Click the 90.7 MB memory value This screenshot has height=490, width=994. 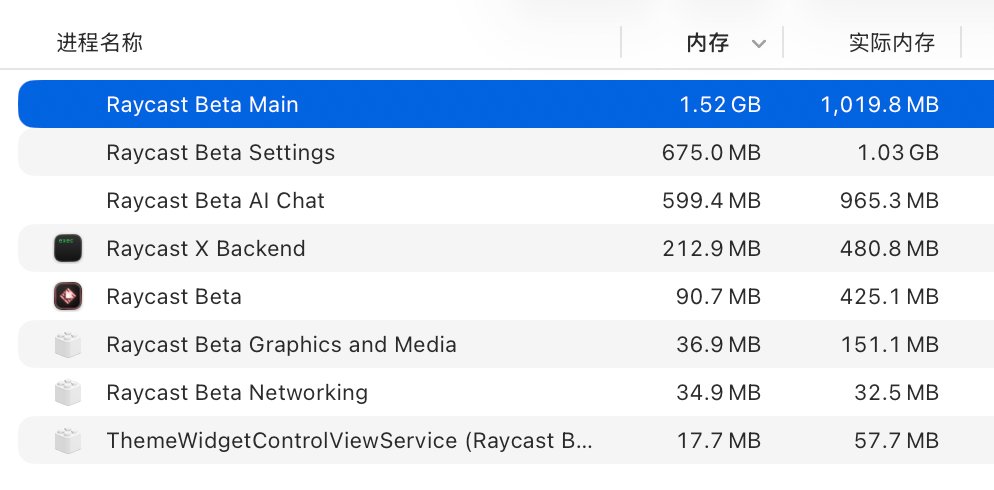pyautogui.click(x=718, y=297)
